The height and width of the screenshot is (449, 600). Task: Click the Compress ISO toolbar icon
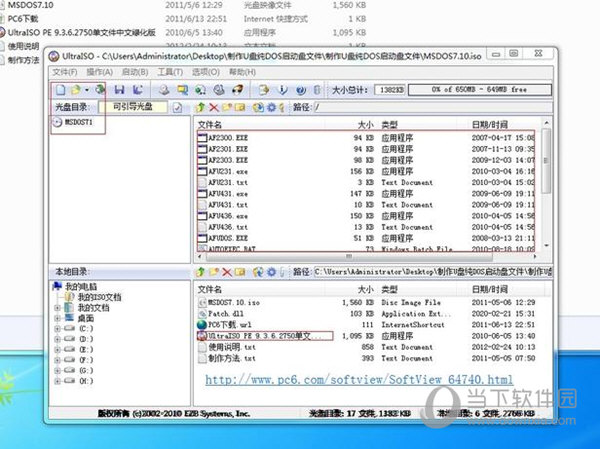[x=201, y=90]
